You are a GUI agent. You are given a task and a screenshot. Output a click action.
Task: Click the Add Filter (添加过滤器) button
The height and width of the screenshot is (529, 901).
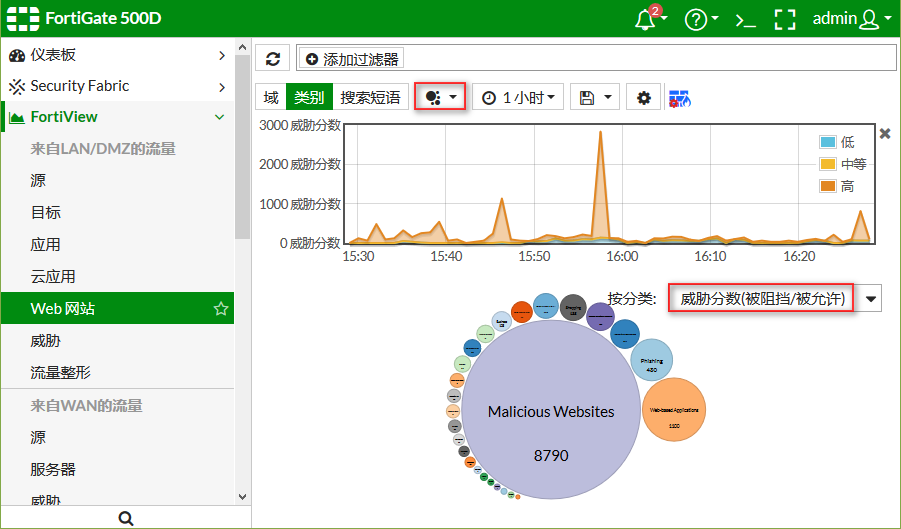pyautogui.click(x=352, y=59)
